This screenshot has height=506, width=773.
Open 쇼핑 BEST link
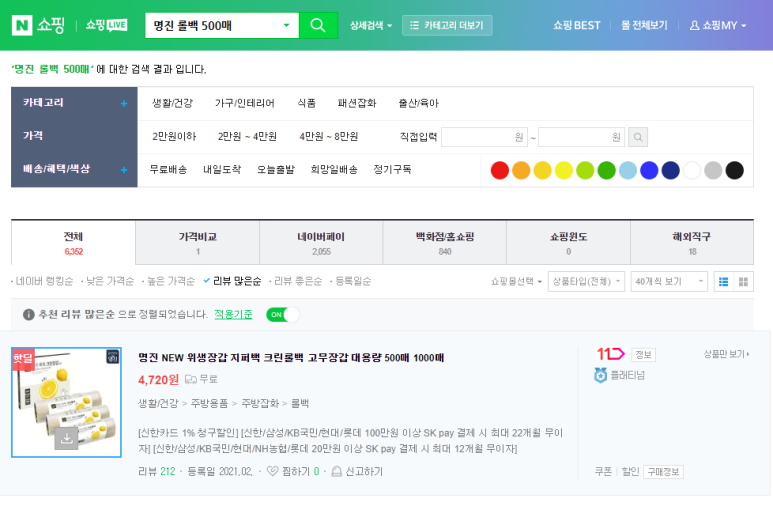[x=576, y=25]
